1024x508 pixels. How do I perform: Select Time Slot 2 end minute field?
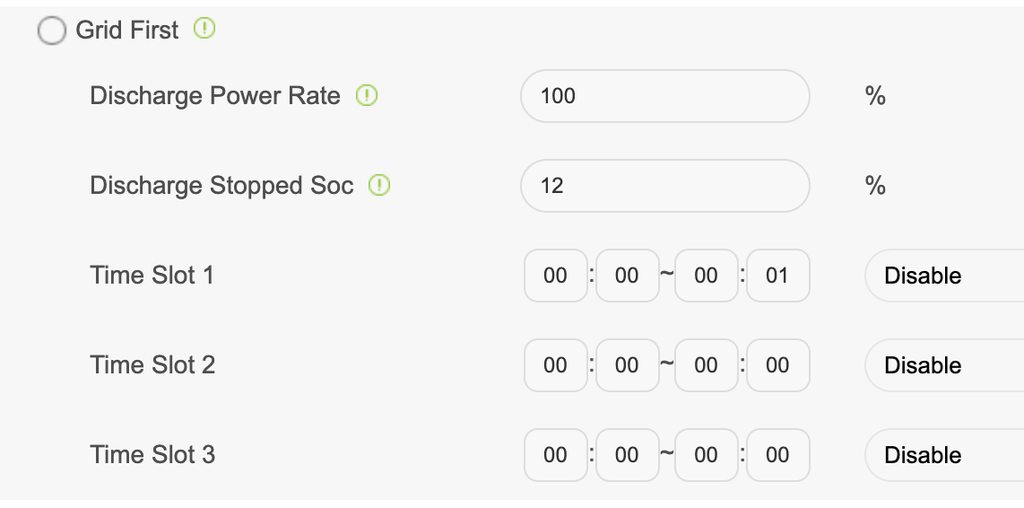[777, 365]
